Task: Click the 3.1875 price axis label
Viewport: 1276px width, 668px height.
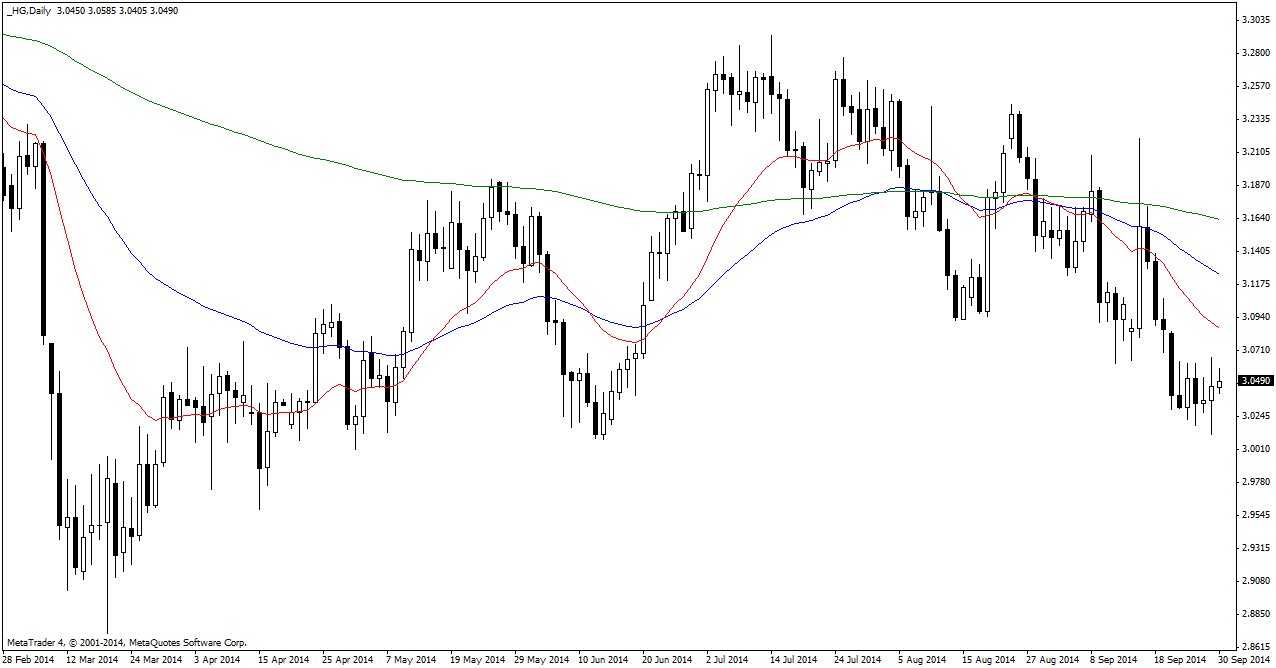Action: [1254, 185]
